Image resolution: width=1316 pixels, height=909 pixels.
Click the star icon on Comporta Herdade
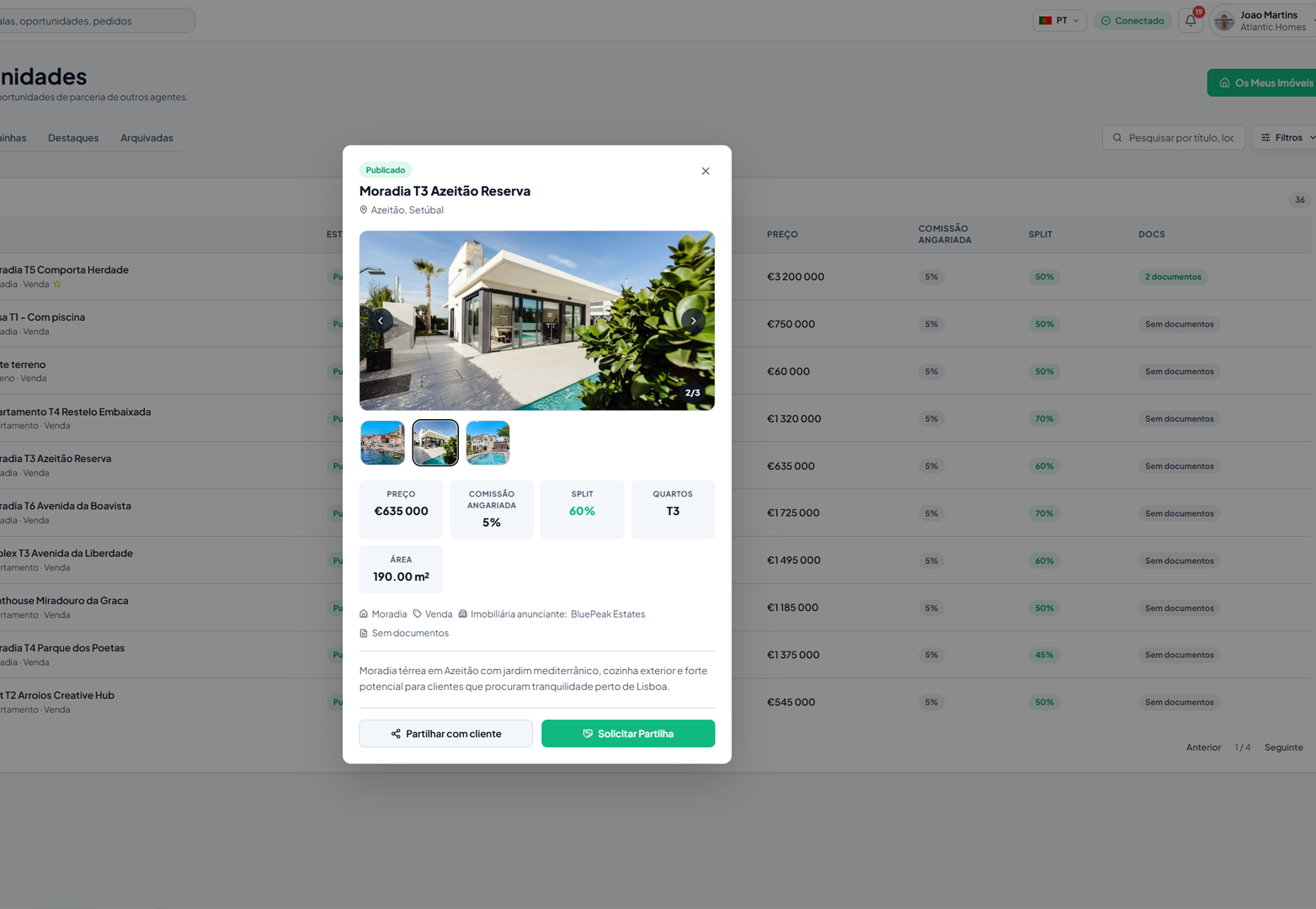(57, 284)
